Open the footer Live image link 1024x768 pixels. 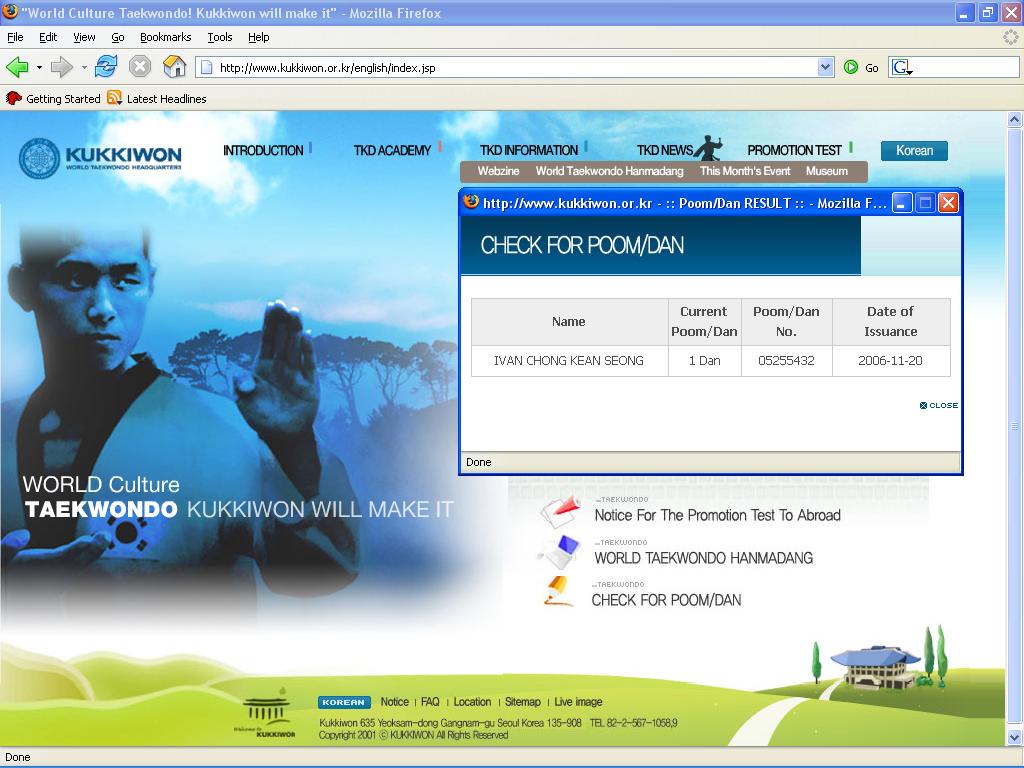(578, 701)
